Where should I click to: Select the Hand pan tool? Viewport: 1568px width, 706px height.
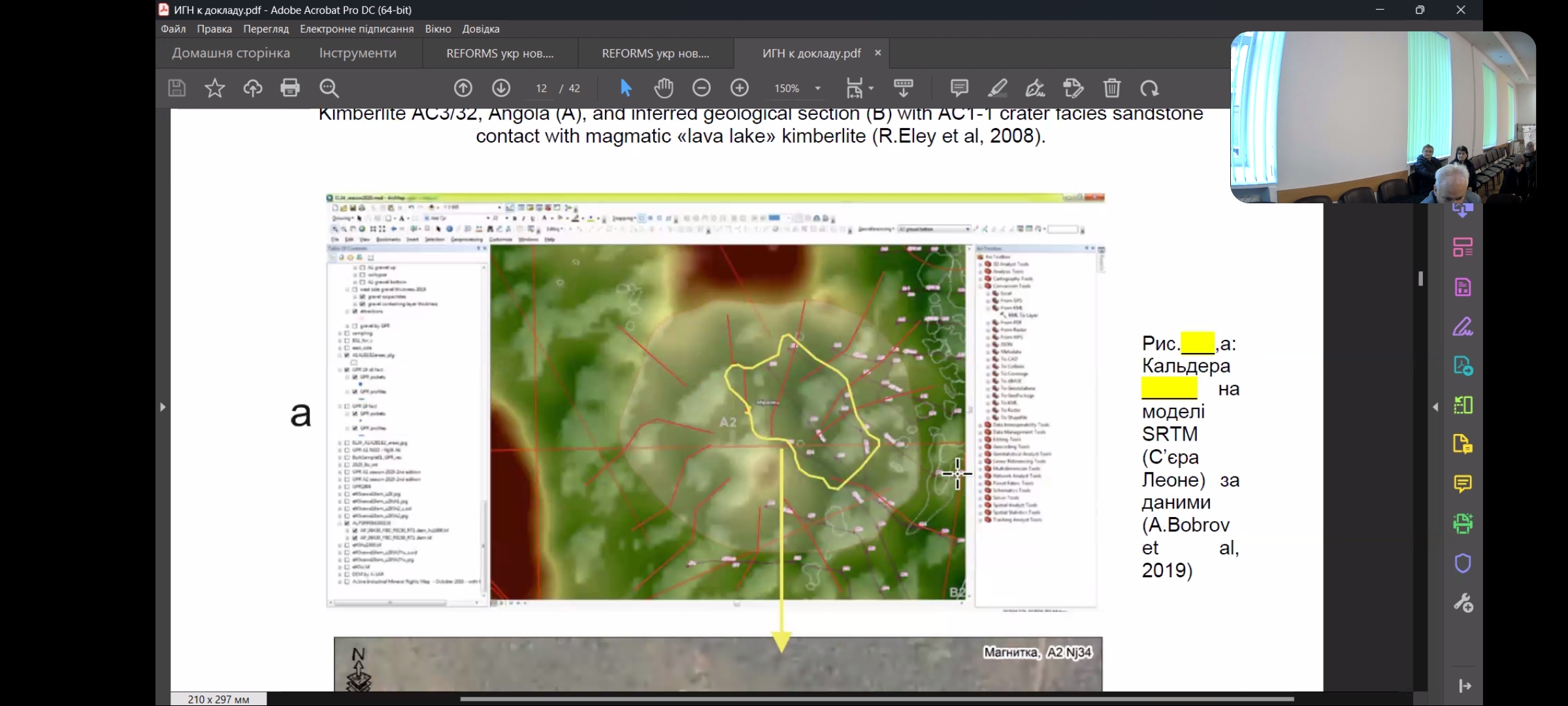click(664, 88)
